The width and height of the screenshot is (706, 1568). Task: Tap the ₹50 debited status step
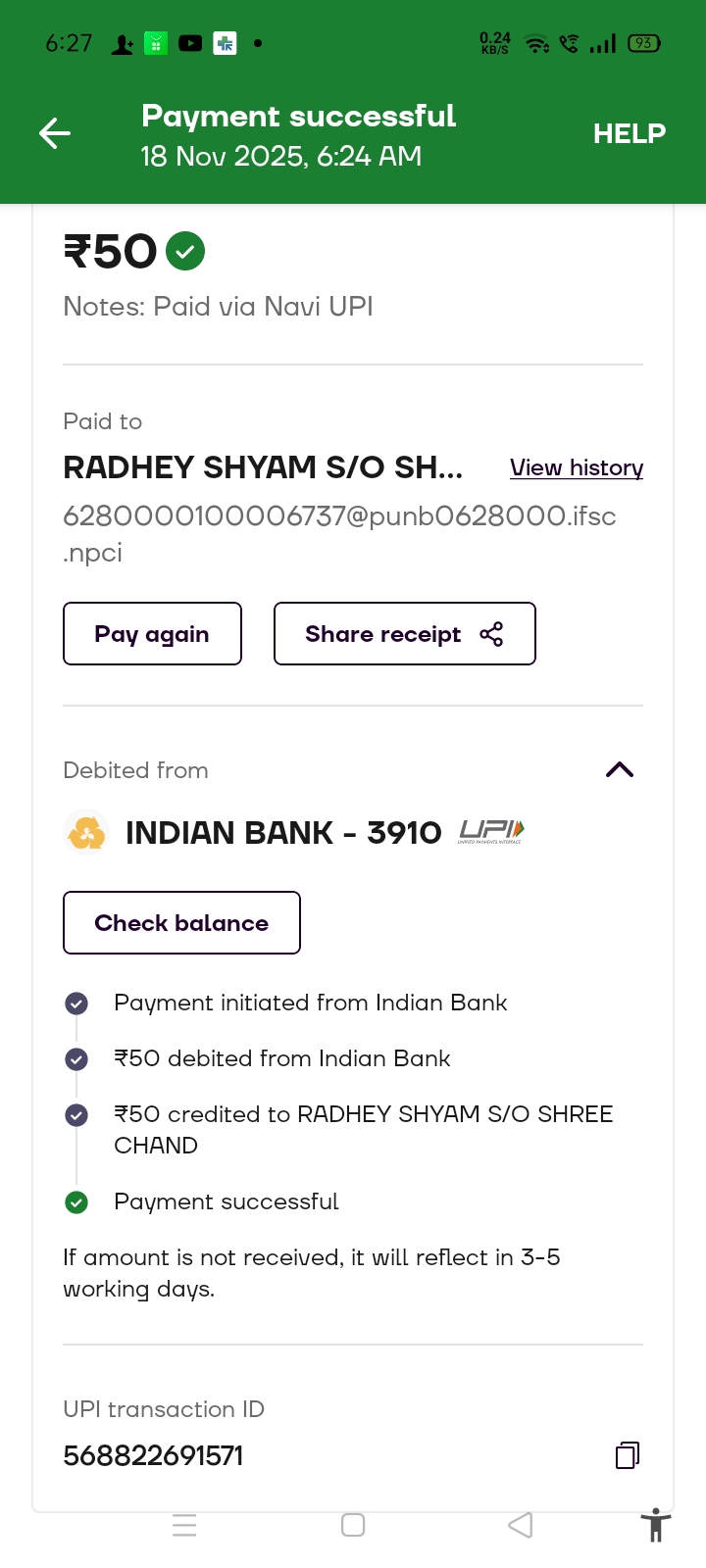tap(281, 1058)
